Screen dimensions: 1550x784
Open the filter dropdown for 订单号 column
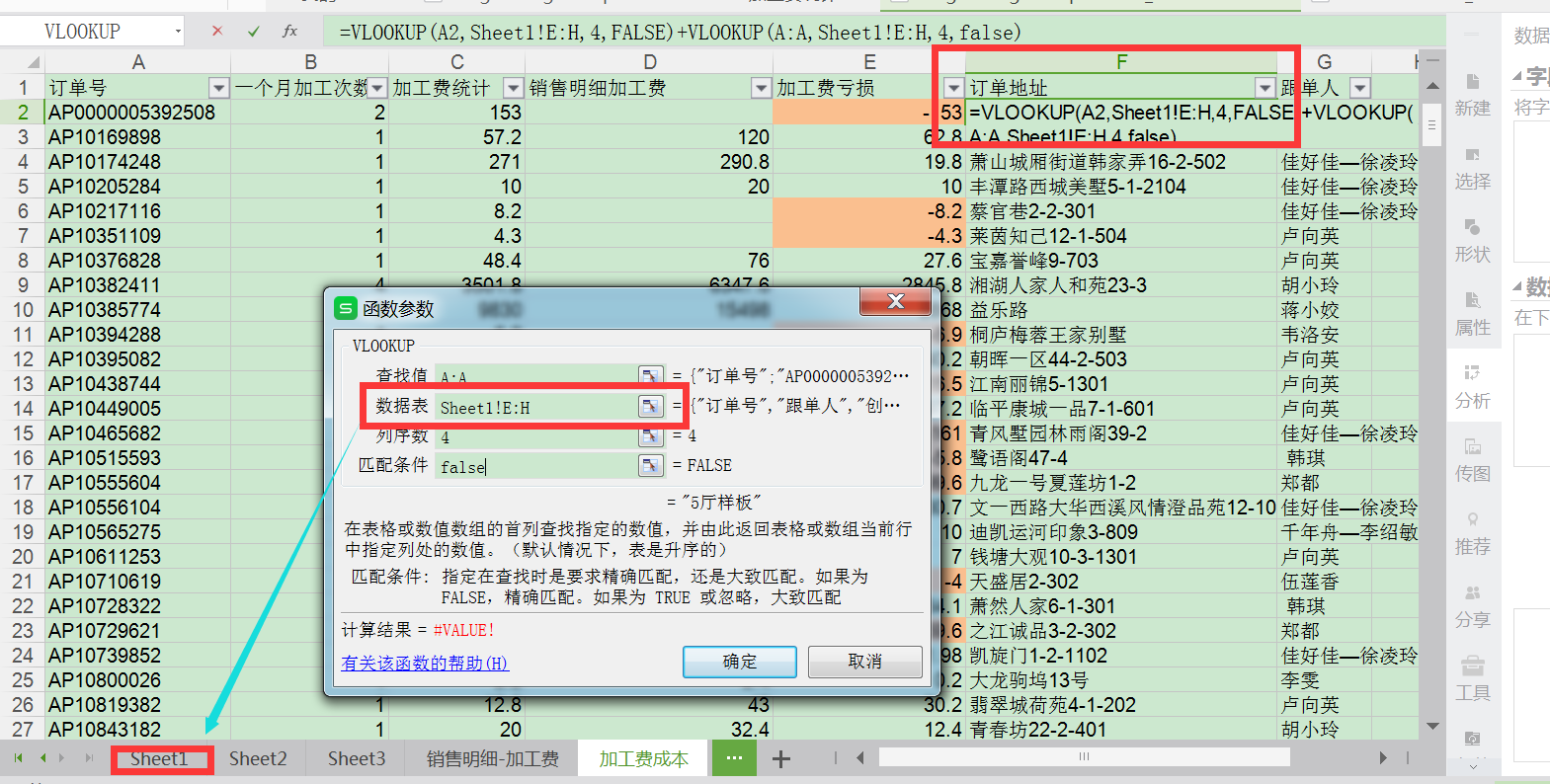(219, 88)
